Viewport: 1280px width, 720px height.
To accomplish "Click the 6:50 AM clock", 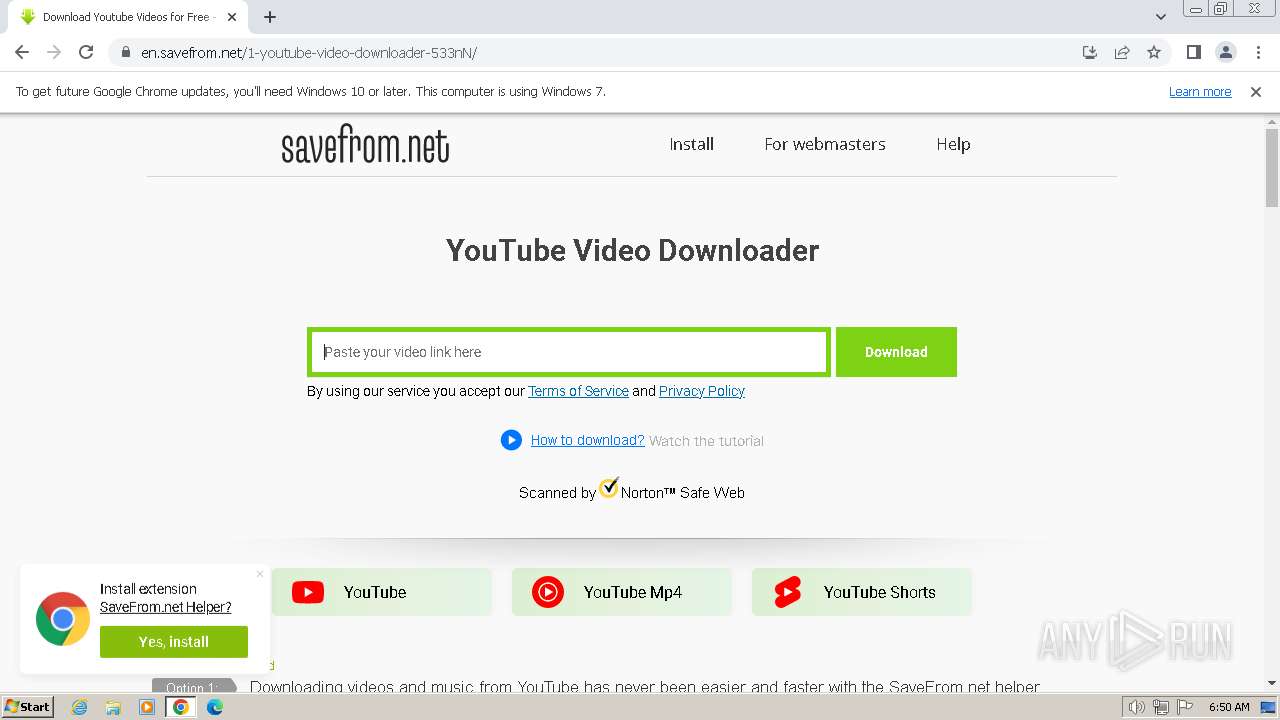I will click(x=1229, y=707).
